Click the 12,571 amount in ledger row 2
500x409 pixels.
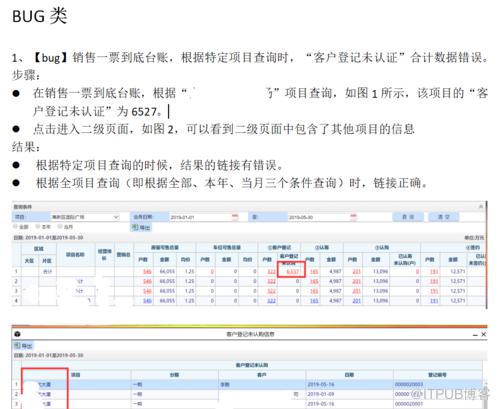pyautogui.click(x=457, y=281)
